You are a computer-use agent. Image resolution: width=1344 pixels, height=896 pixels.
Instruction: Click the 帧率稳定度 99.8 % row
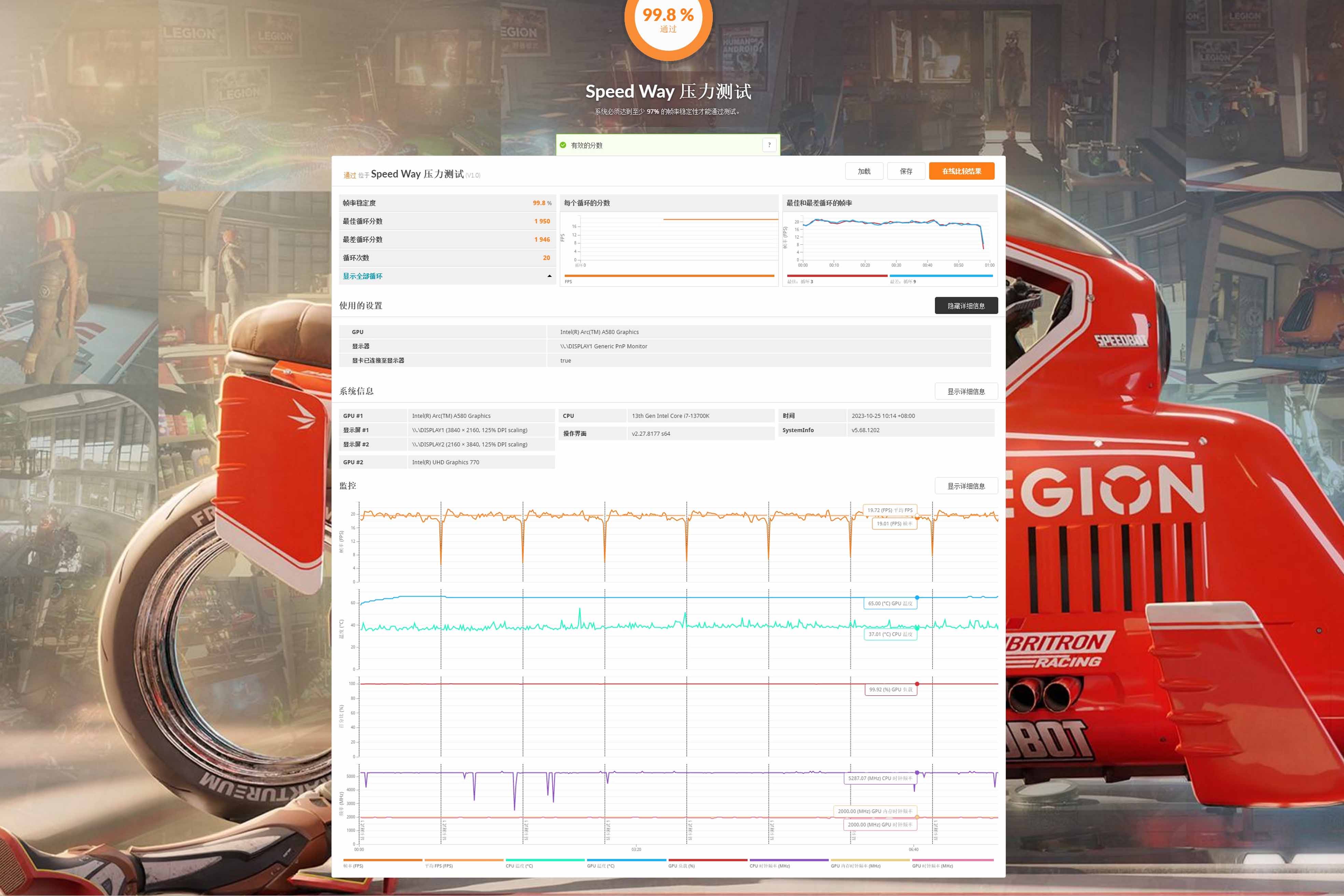(447, 203)
